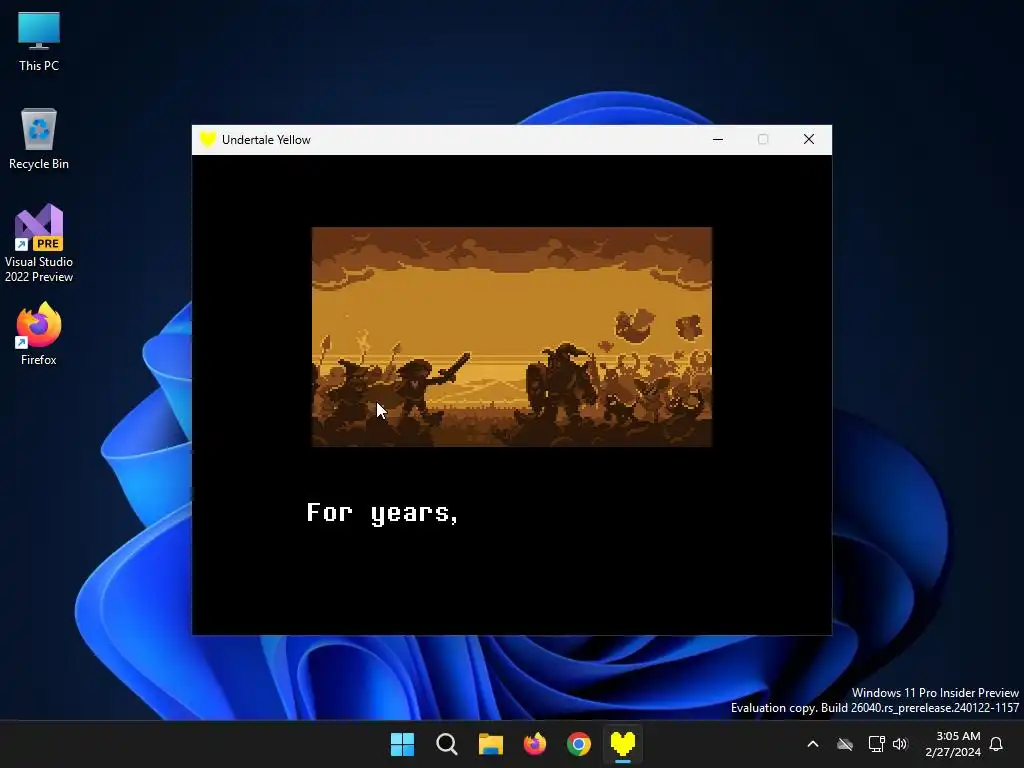Select the Firefox desktop shortcut
Screen dimensions: 1024x768
[x=39, y=334]
